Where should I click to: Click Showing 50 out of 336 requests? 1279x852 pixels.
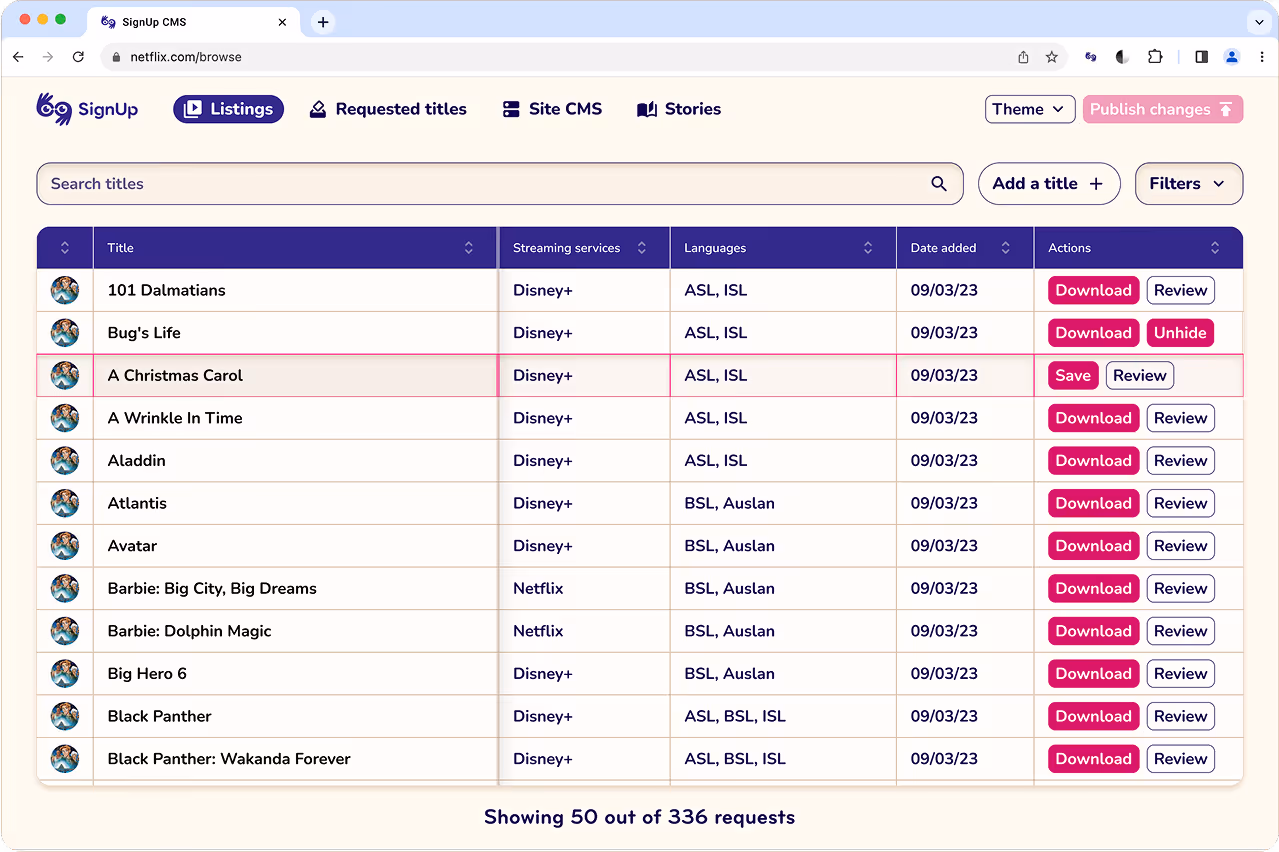point(640,817)
